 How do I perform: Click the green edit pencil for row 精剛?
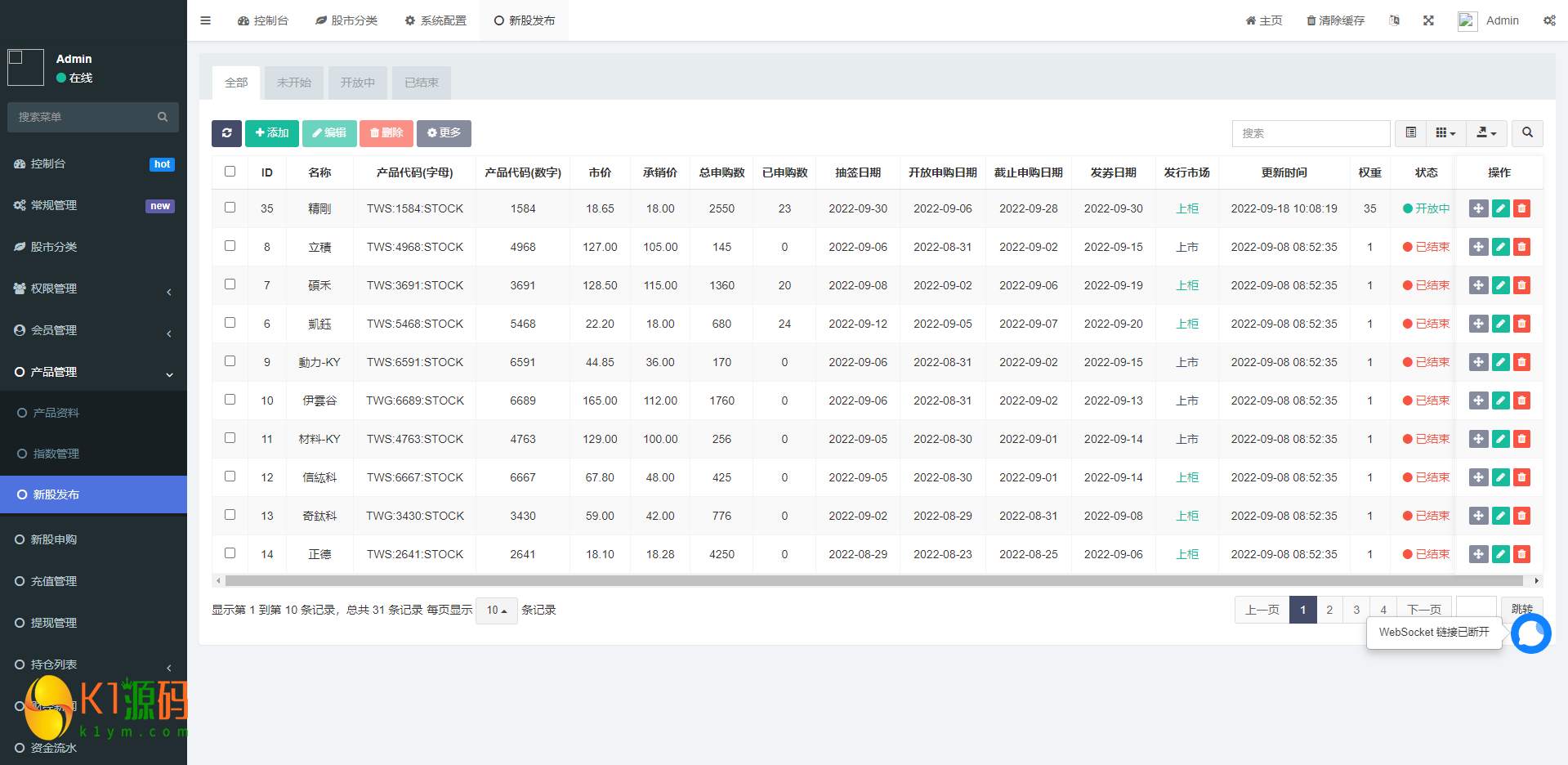[x=1500, y=208]
